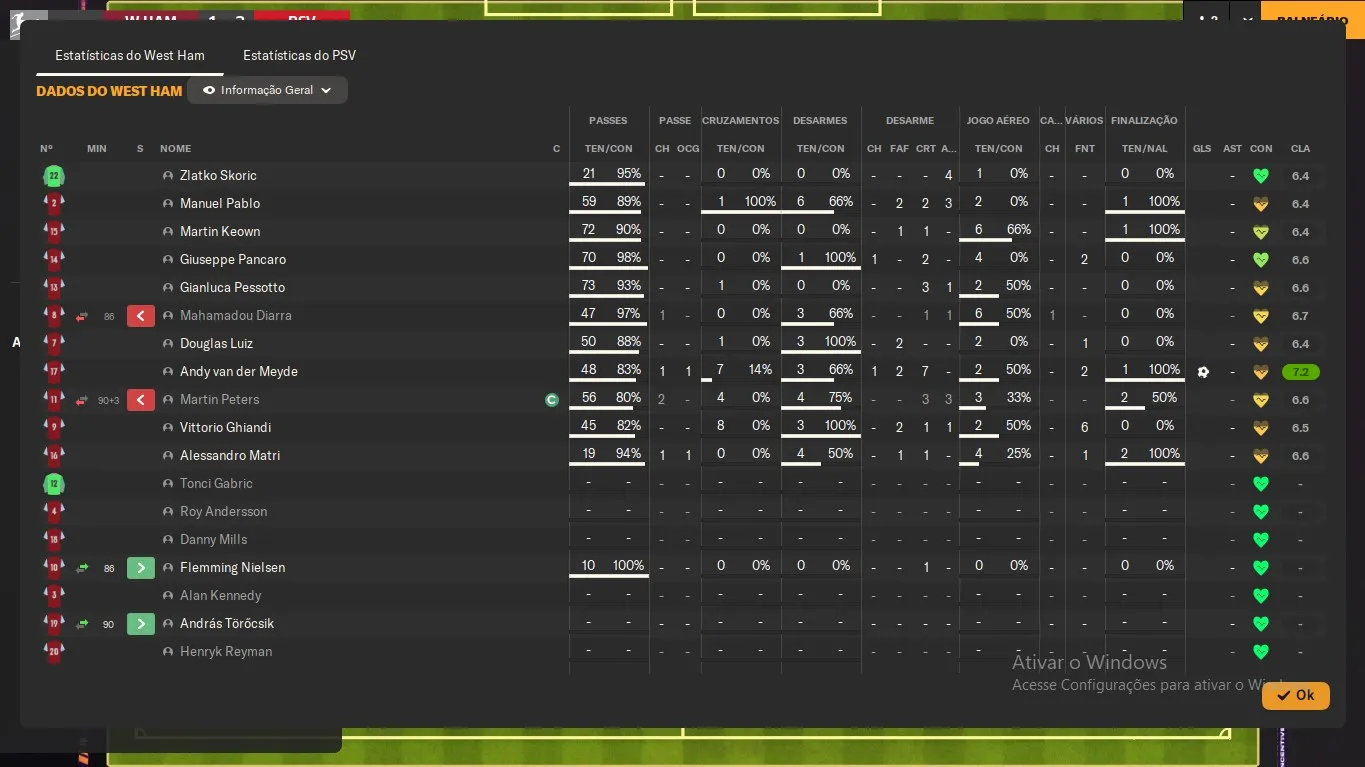Click Giuseppe Pancaro's 98% pass completion value
Viewport: 1365px width, 767px height.
pyautogui.click(x=629, y=258)
